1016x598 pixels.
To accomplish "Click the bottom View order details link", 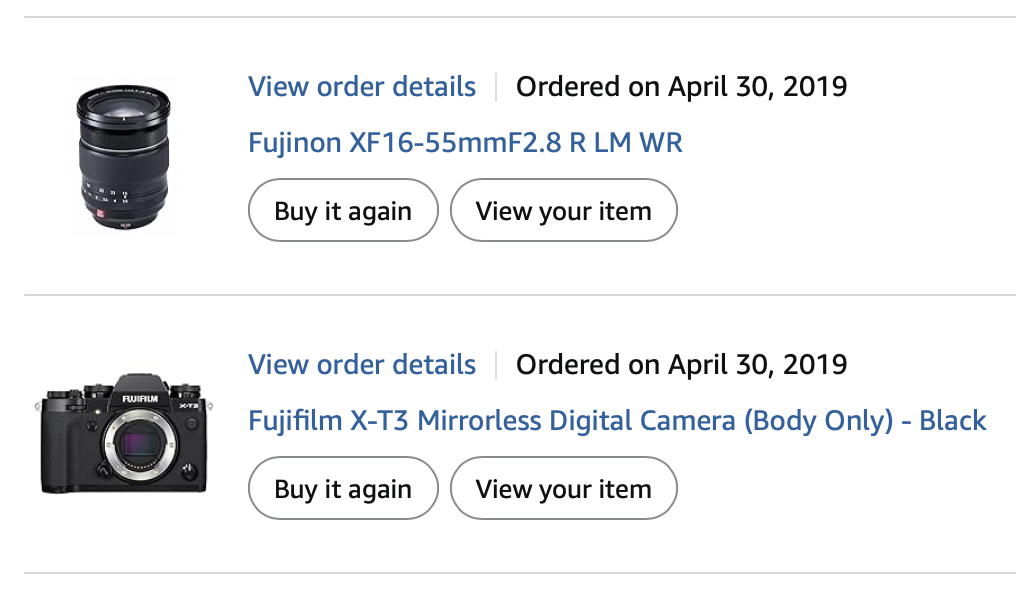I will click(362, 365).
